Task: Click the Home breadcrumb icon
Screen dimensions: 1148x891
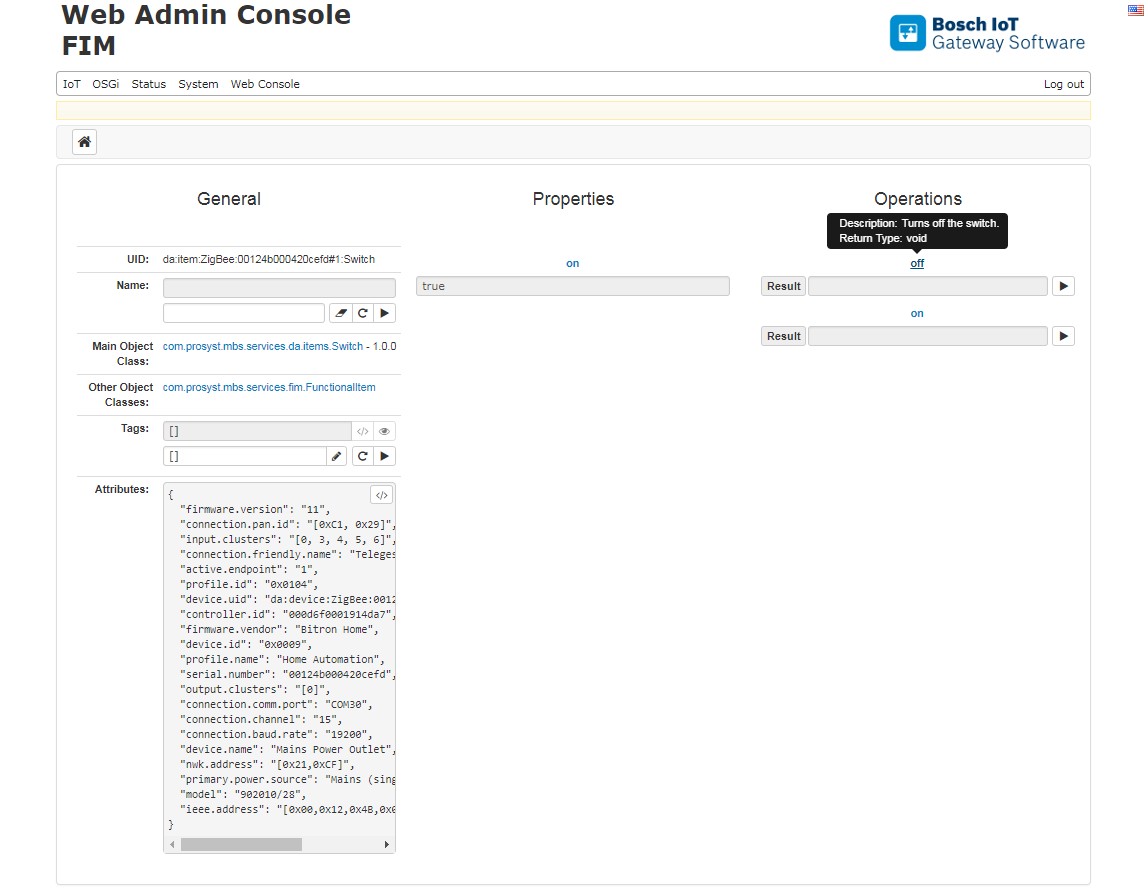Action: tap(84, 141)
